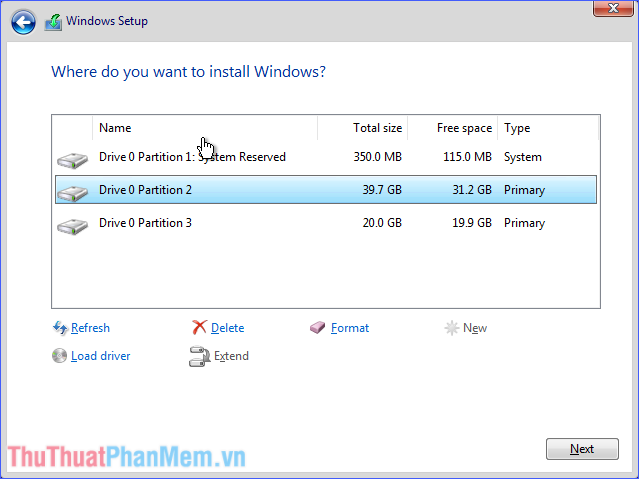The width and height of the screenshot is (639, 479).
Task: Select Drive 0 Partition 1: System Reserved
Action: click(x=326, y=157)
